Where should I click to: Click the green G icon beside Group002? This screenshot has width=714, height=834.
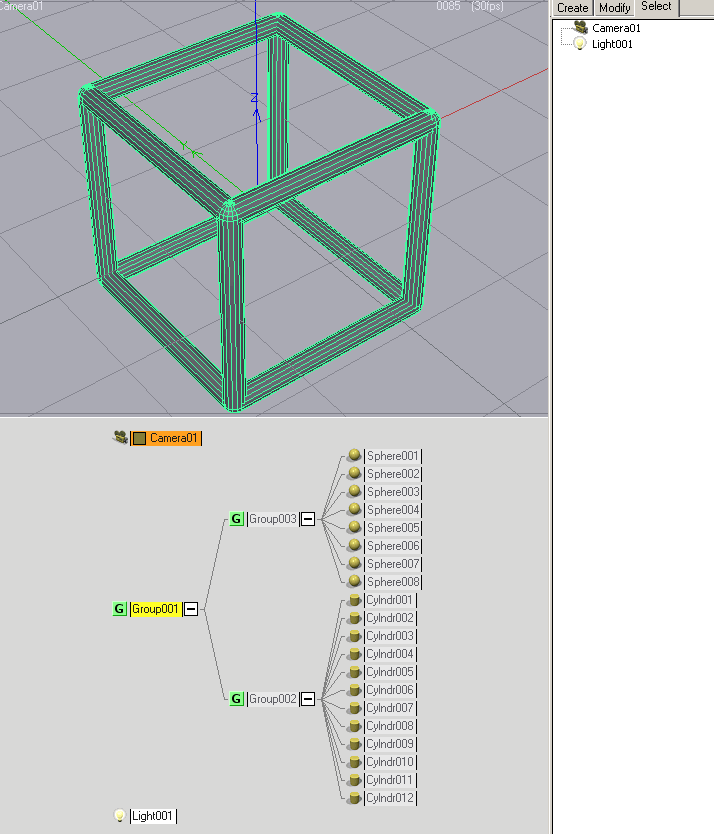tap(236, 699)
